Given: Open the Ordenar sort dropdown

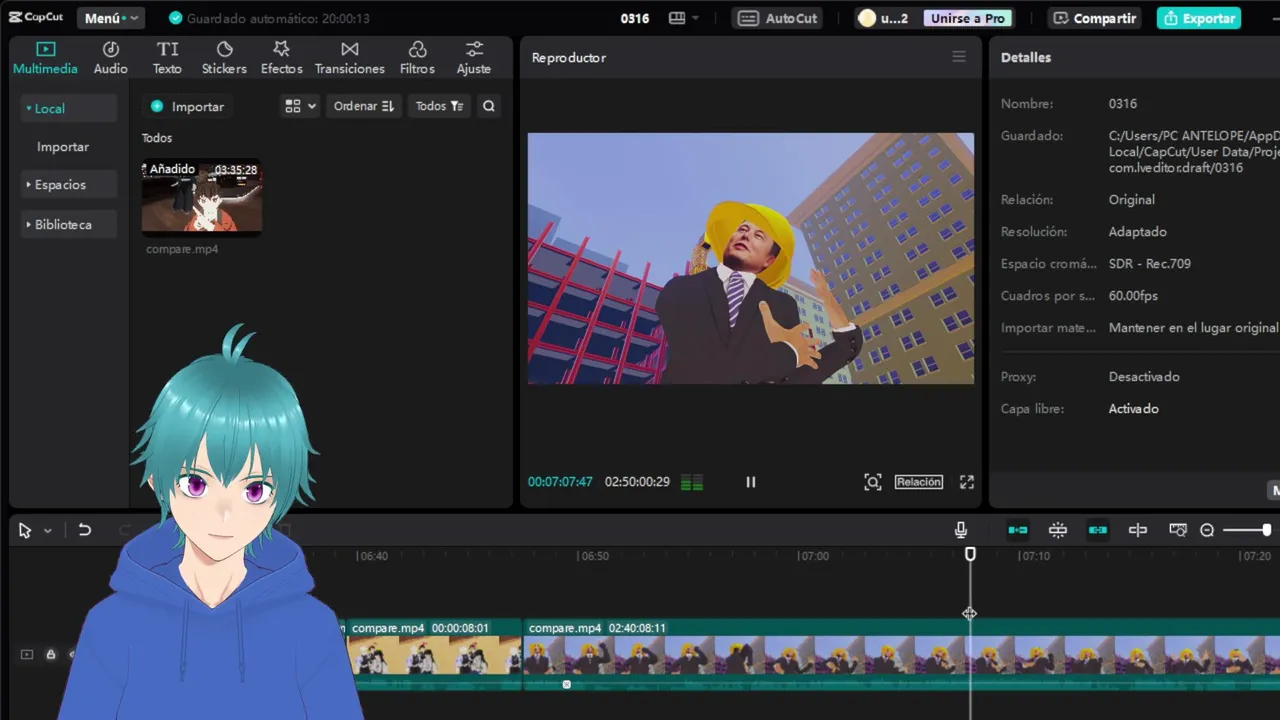Looking at the screenshot, I should pyautogui.click(x=363, y=106).
